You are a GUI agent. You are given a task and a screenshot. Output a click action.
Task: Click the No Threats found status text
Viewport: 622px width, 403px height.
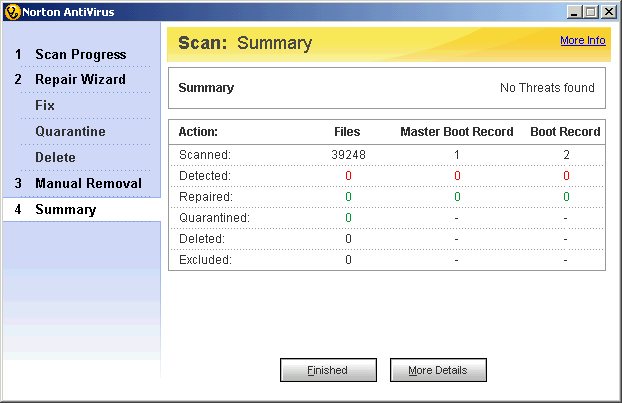point(547,88)
